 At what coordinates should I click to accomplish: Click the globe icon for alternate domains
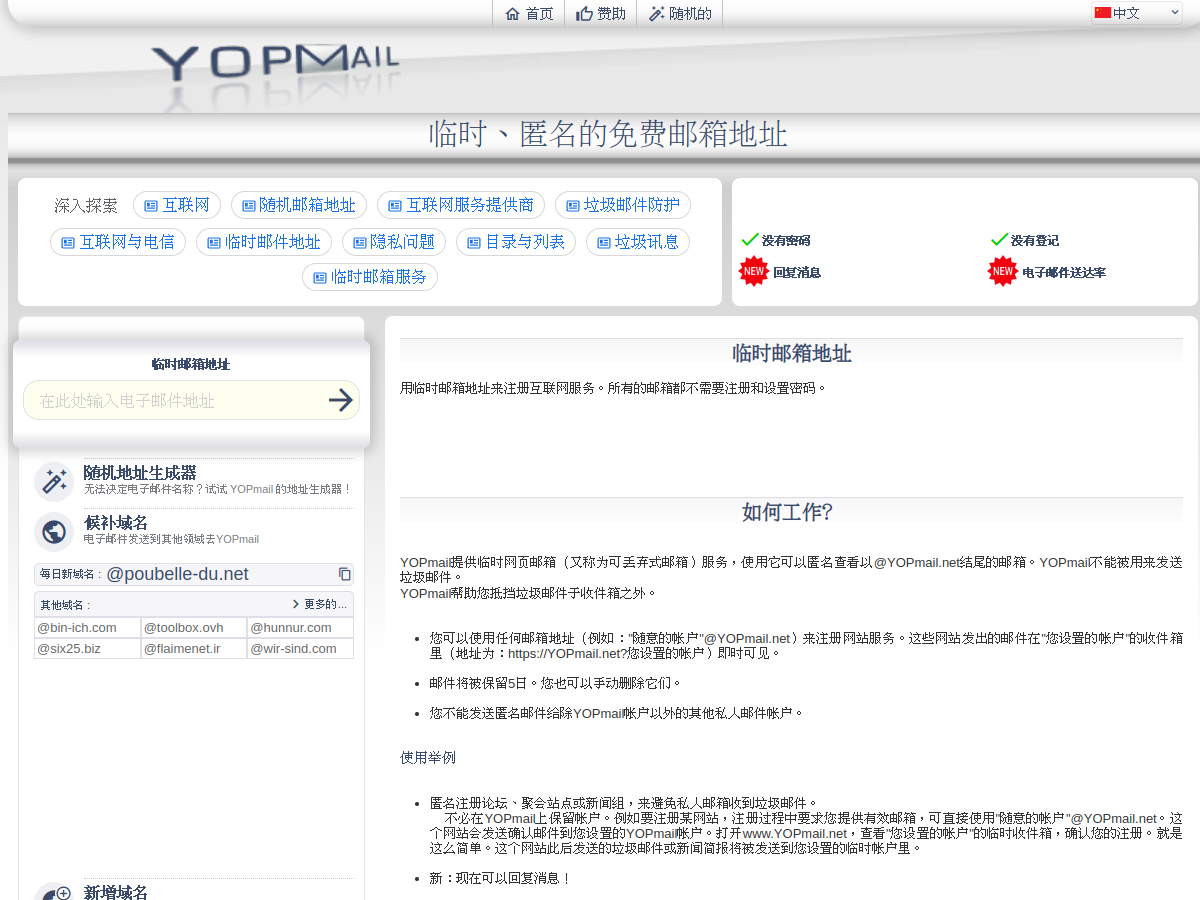[54, 532]
